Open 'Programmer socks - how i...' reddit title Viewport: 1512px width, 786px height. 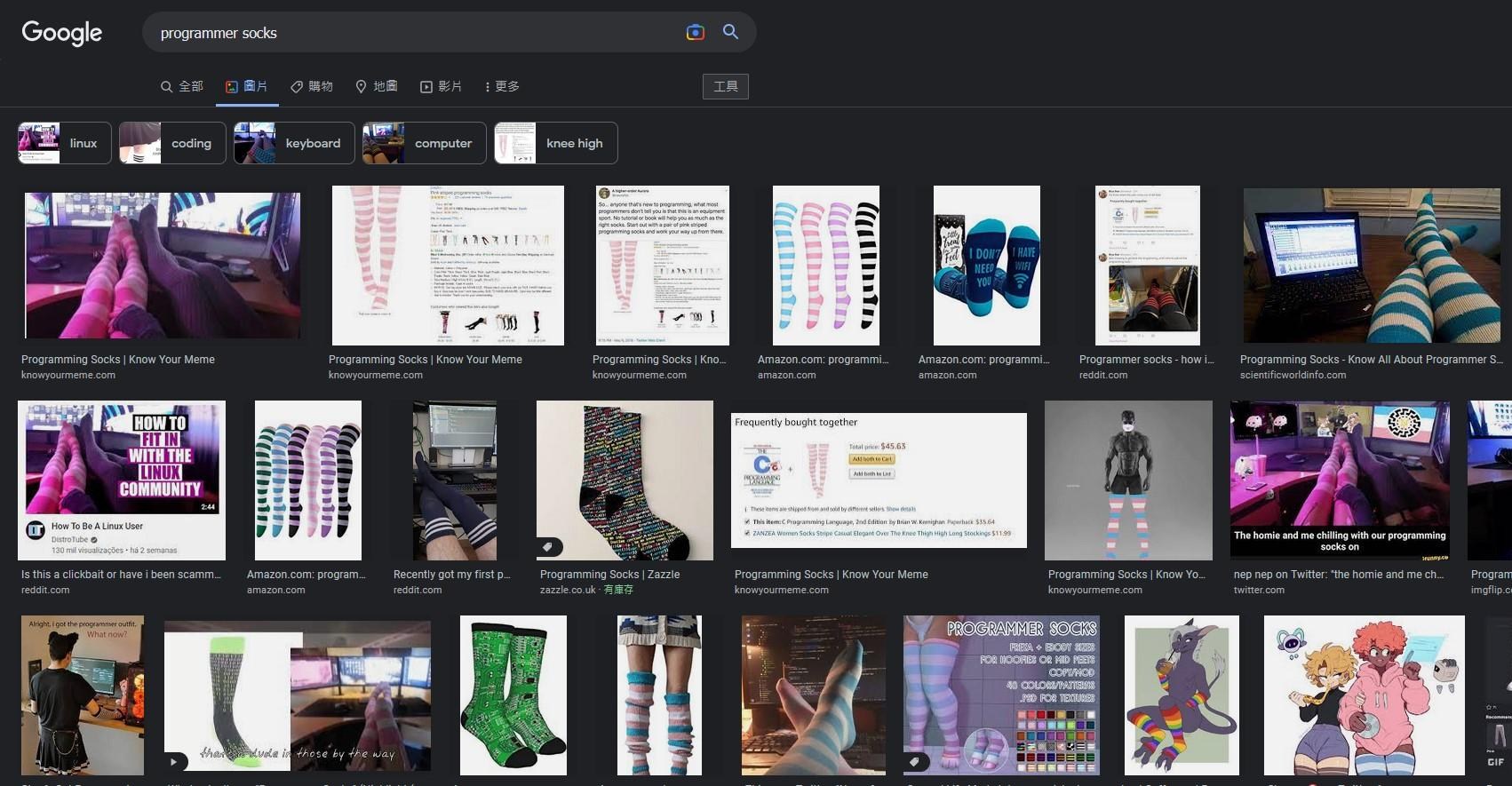pyautogui.click(x=1146, y=360)
